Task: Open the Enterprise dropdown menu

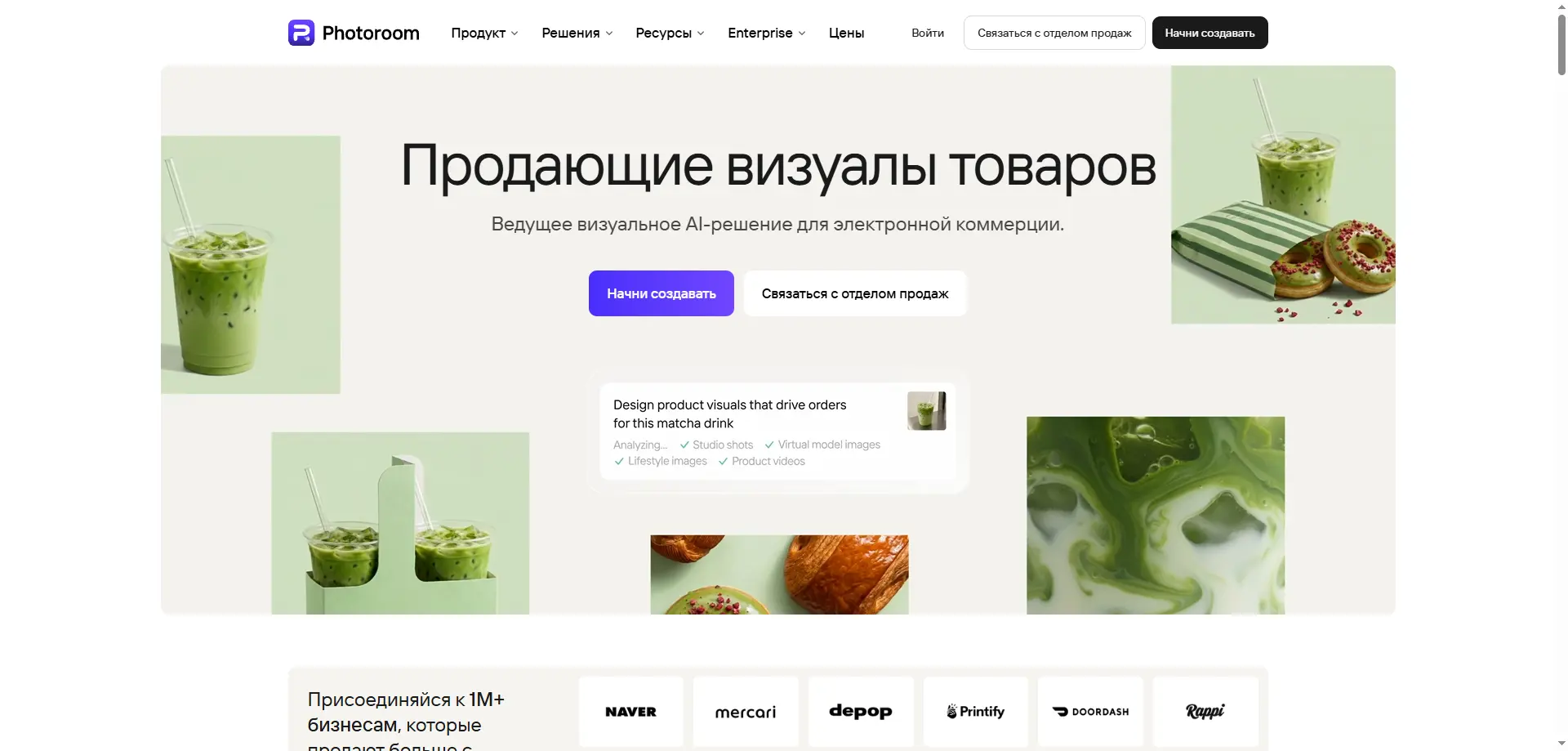Action: pos(766,33)
